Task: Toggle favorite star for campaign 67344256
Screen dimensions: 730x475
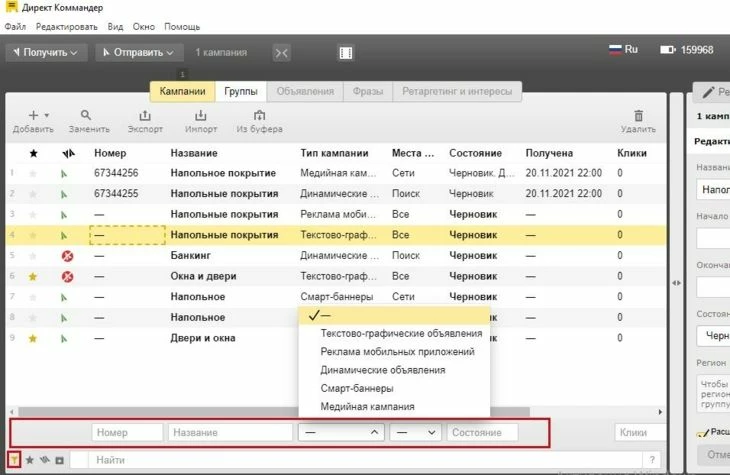Action: 33,174
